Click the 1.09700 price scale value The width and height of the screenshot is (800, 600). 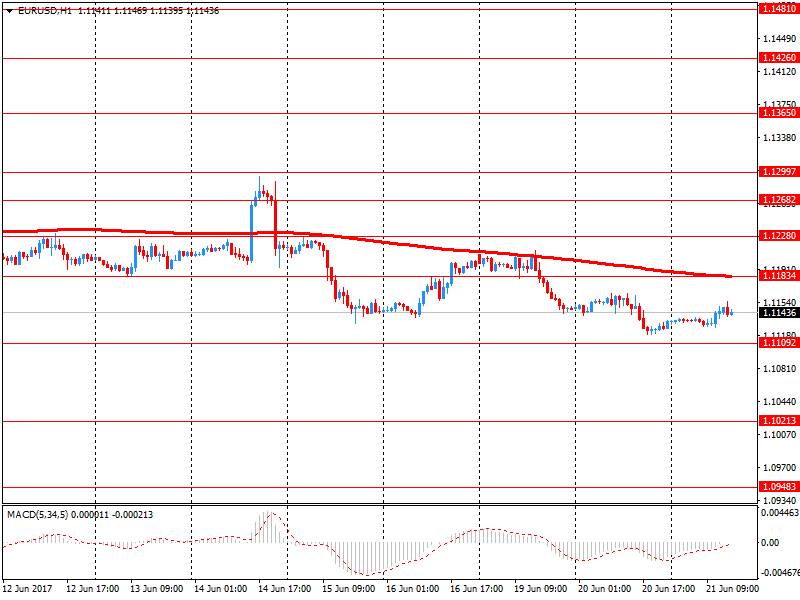tap(779, 468)
